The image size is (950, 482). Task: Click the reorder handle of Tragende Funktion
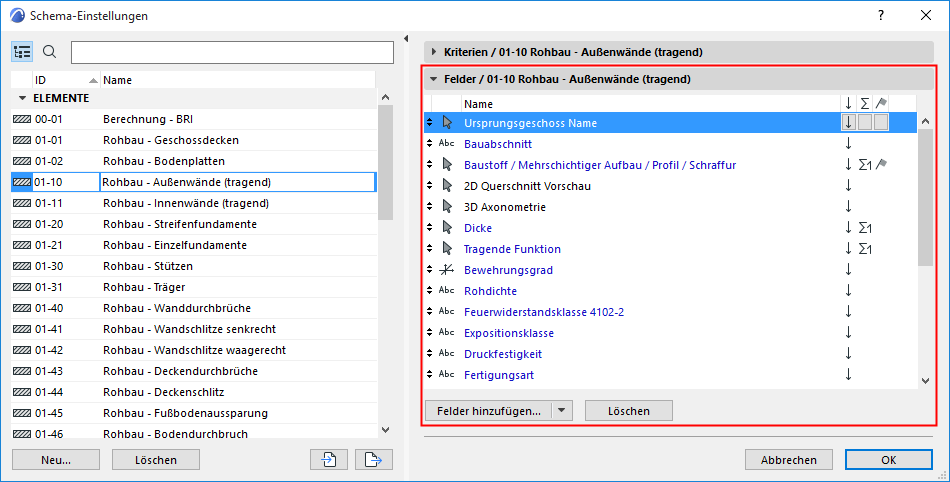click(430, 248)
